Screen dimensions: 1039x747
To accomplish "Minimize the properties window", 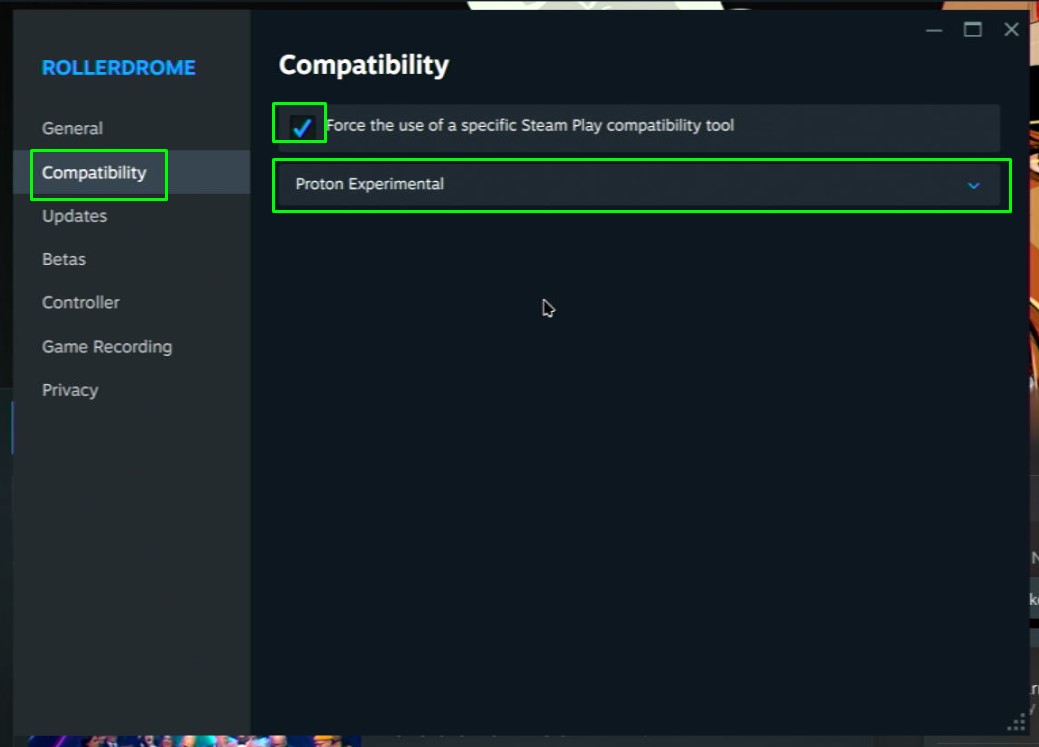I will (x=934, y=30).
